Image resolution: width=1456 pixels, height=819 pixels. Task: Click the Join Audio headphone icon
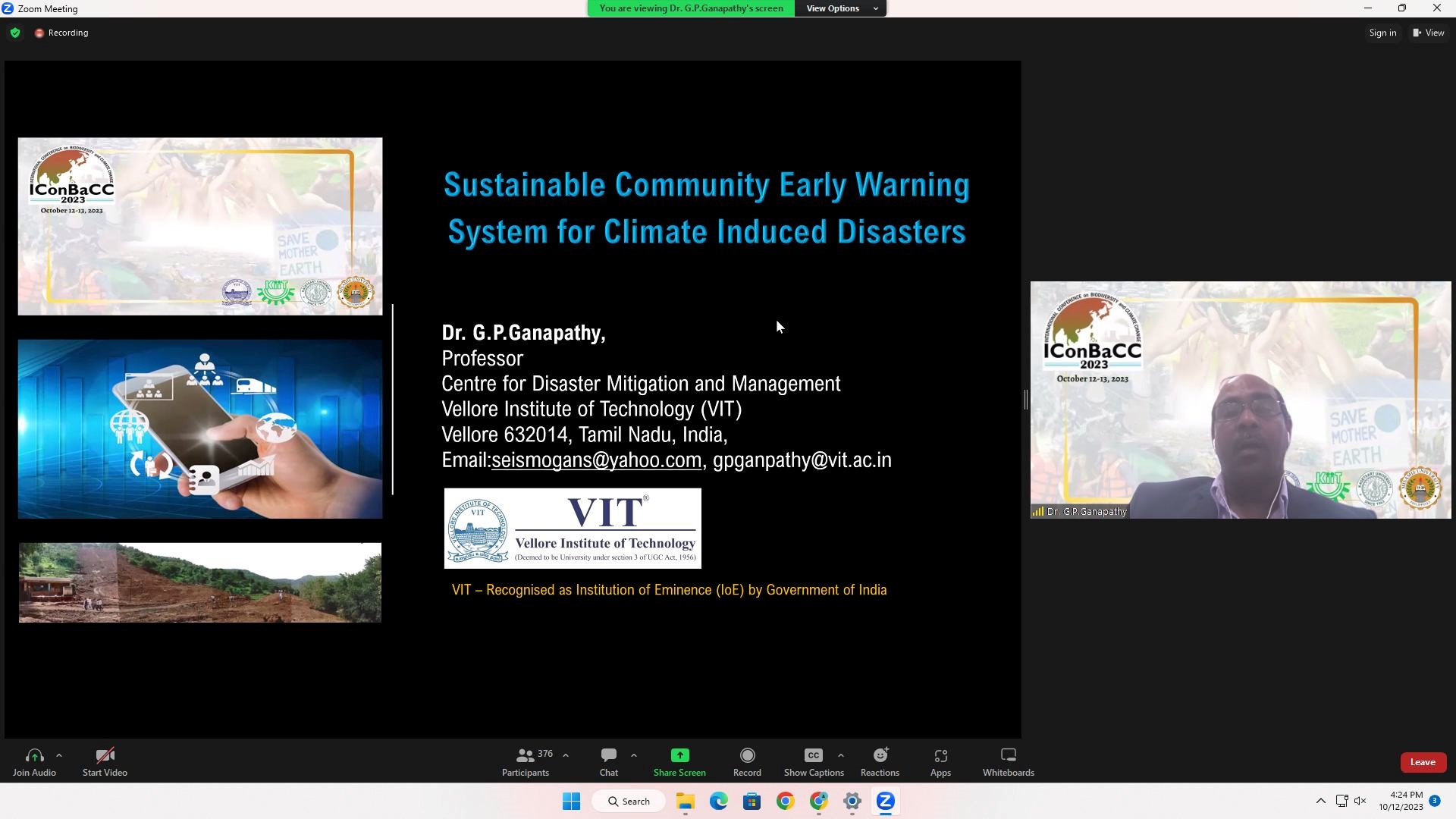(x=34, y=755)
